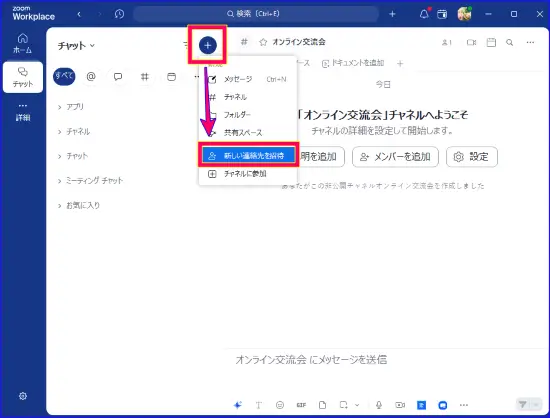Select the window-shaped filter icon beside the hash
The width and height of the screenshot is (550, 418).
pos(171,76)
